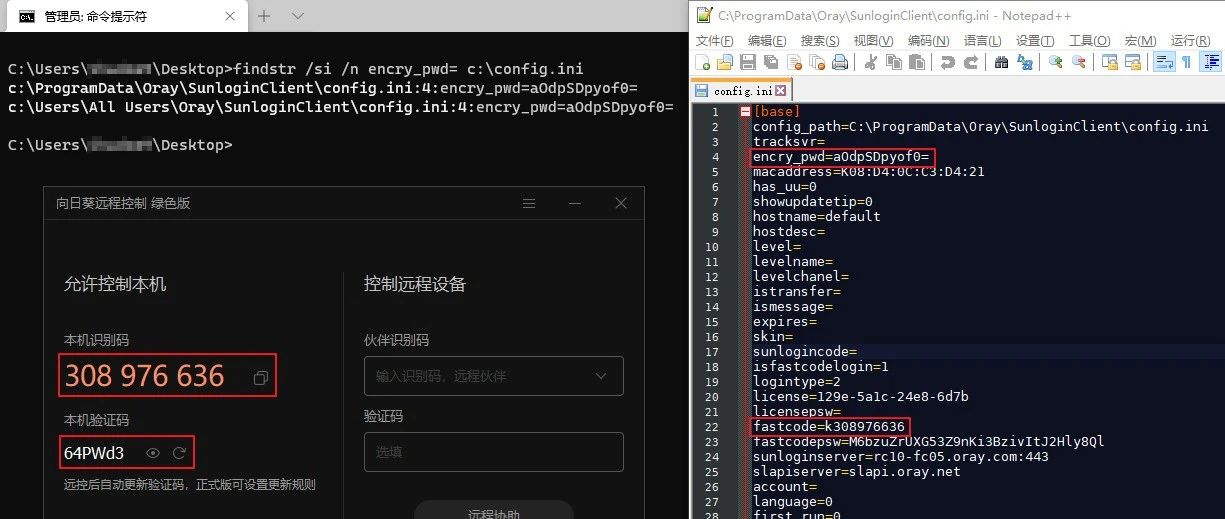Close the config.ini tab via its X
1225x519 pixels.
point(780,90)
